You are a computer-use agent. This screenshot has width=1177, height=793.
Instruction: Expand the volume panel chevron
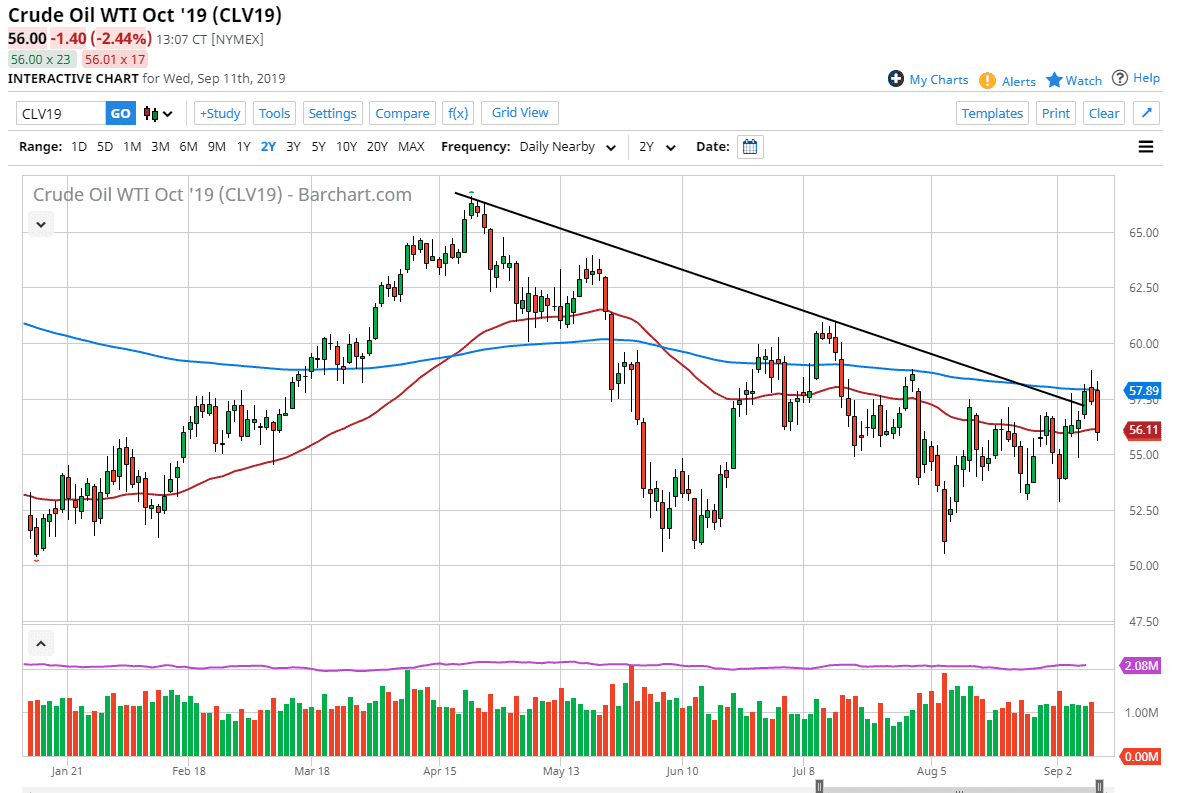[x=40, y=643]
